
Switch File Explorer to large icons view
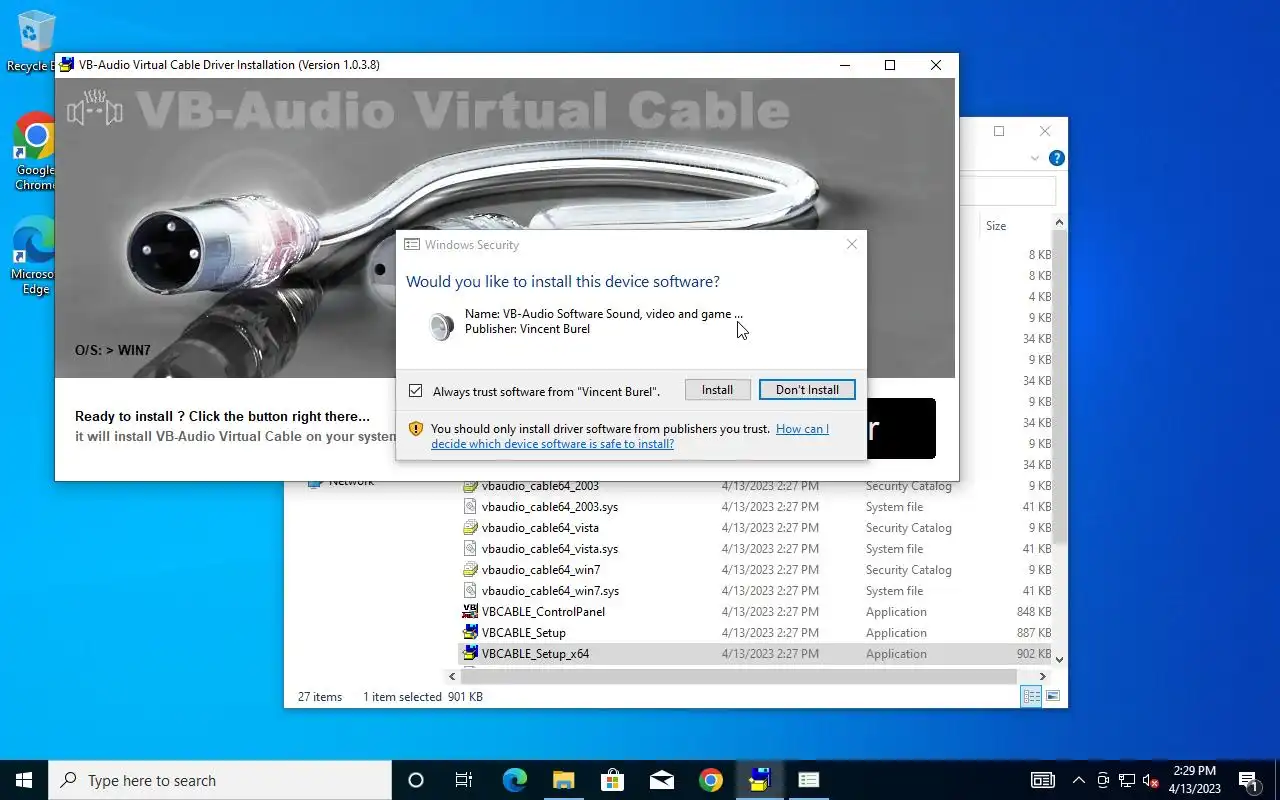(1052, 696)
